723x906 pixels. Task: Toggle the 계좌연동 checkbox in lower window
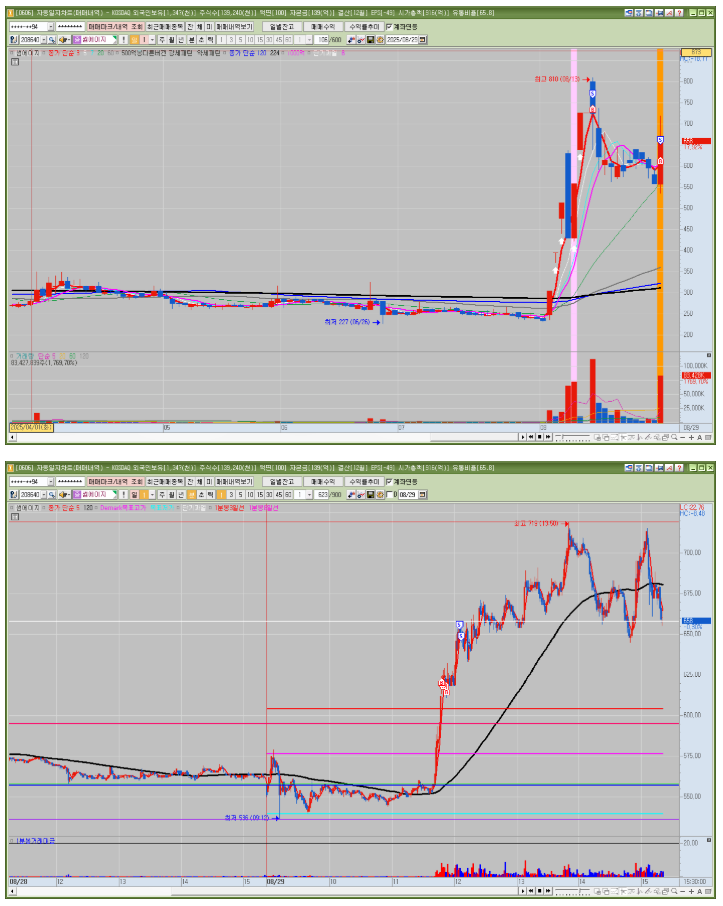pyautogui.click(x=389, y=481)
